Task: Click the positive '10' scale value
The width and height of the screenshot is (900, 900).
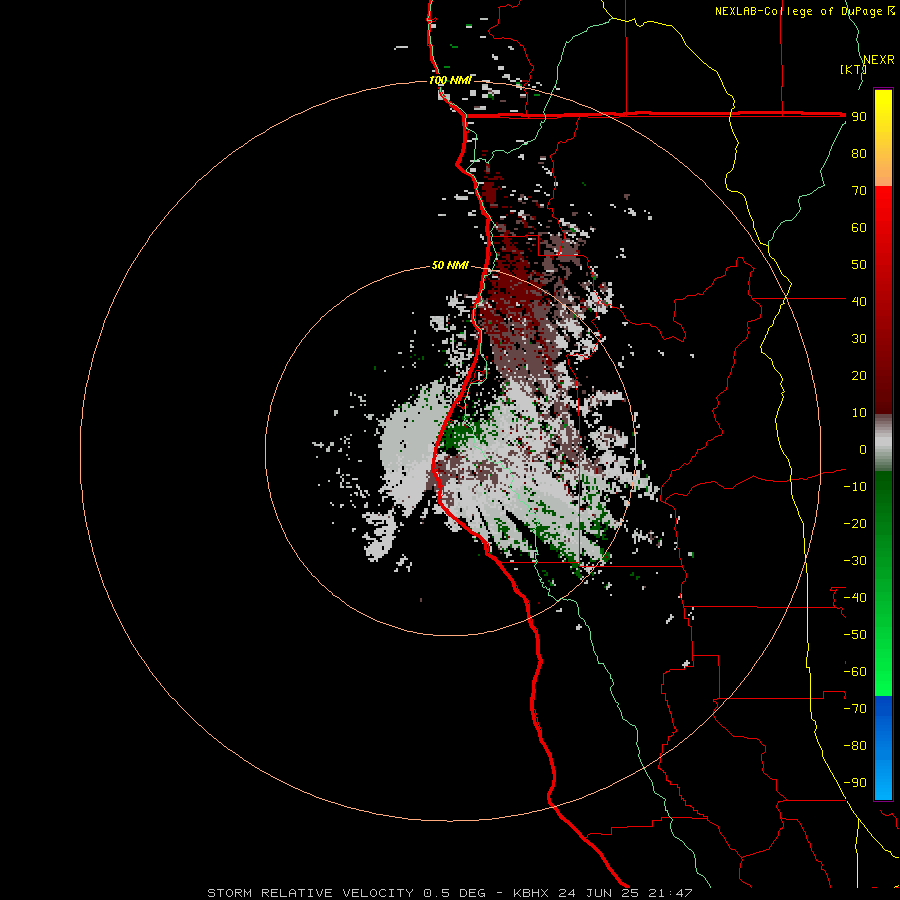Action: pos(859,413)
